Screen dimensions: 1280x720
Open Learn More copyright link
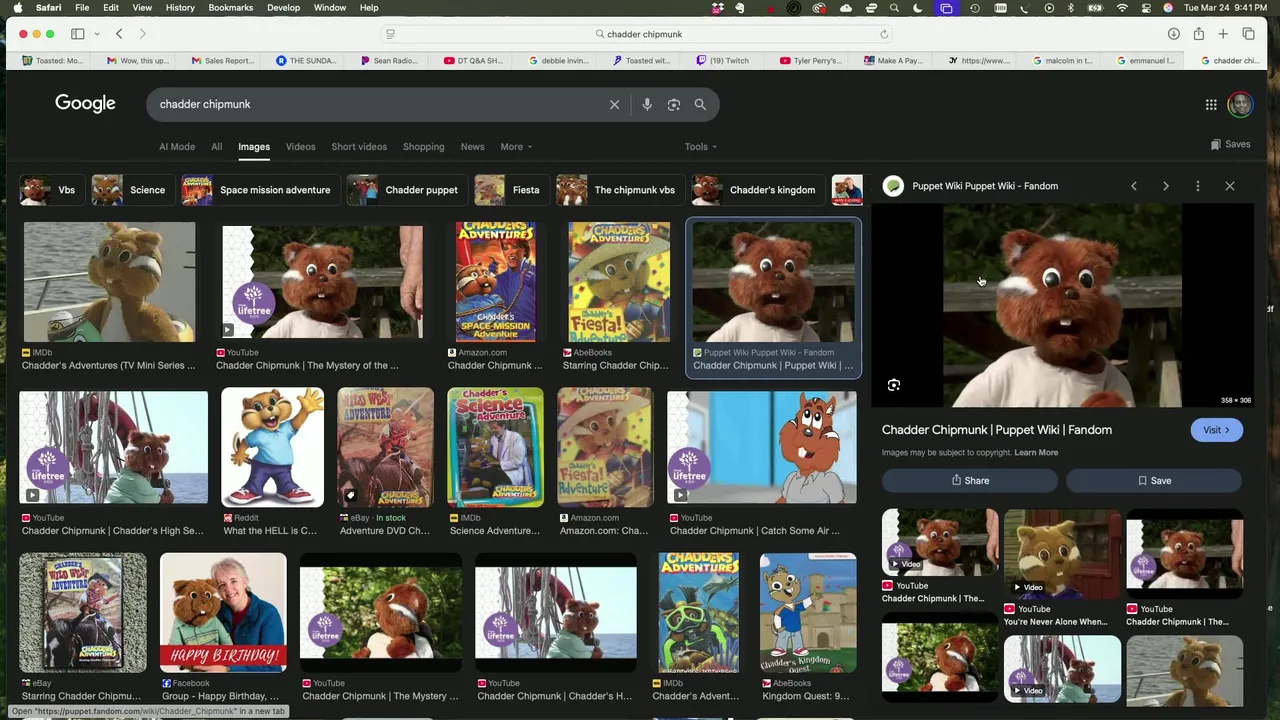[1036, 453]
